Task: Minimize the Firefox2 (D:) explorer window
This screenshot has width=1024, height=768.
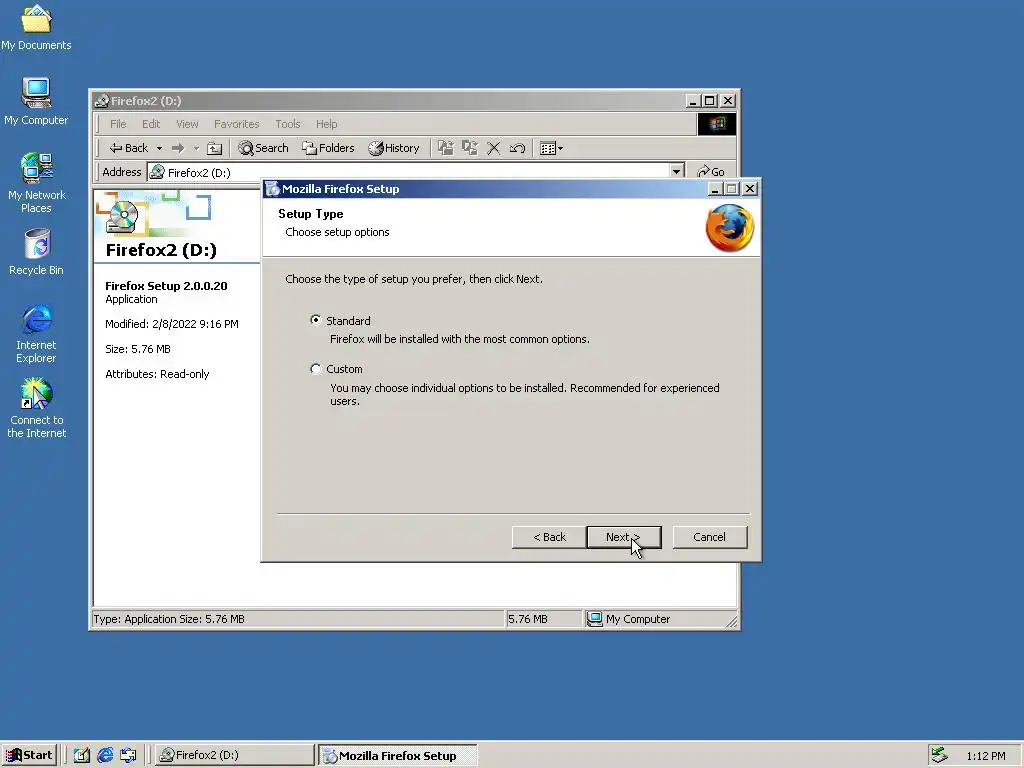Action: point(694,101)
